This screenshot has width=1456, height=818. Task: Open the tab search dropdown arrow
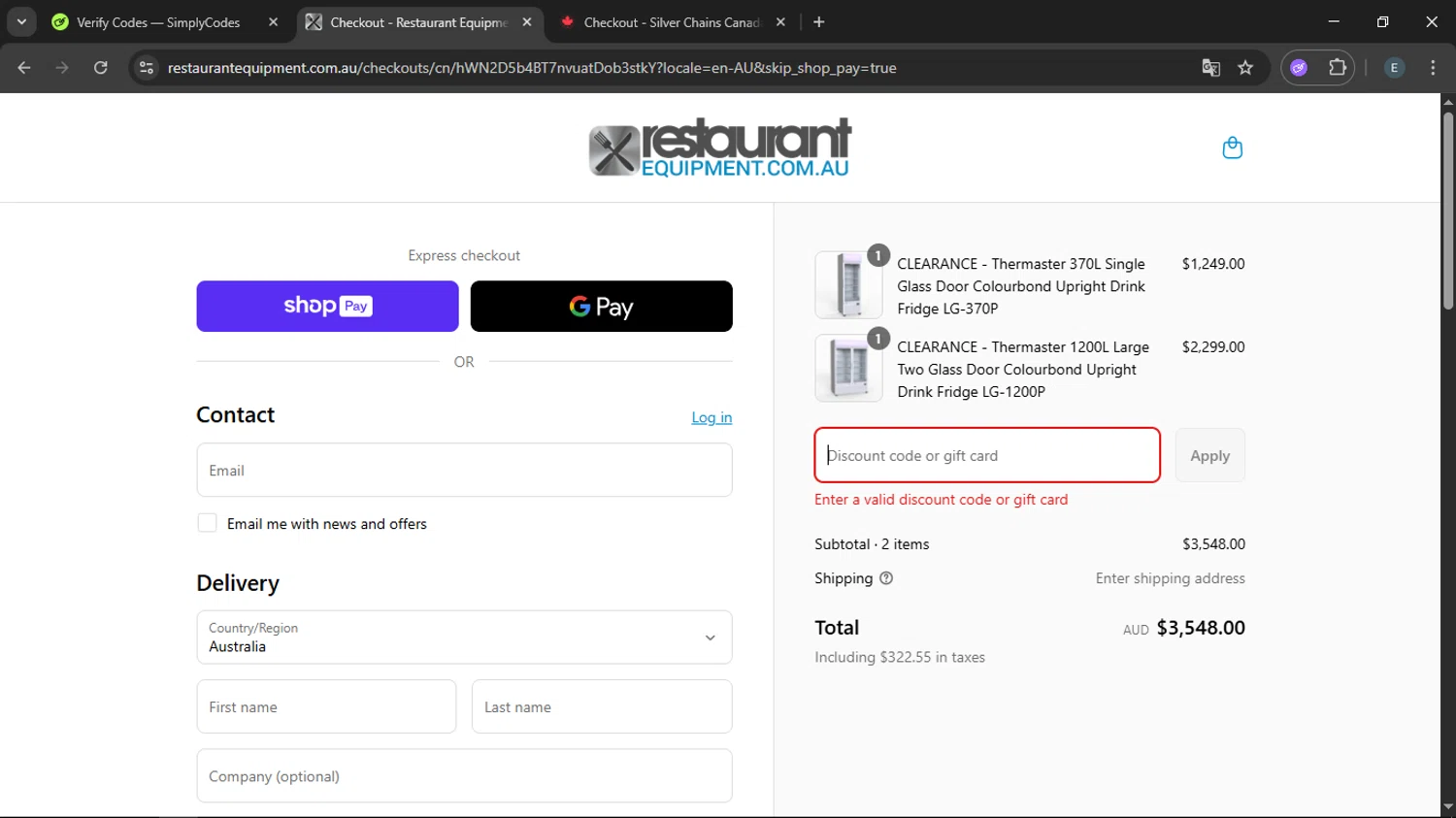(21, 21)
